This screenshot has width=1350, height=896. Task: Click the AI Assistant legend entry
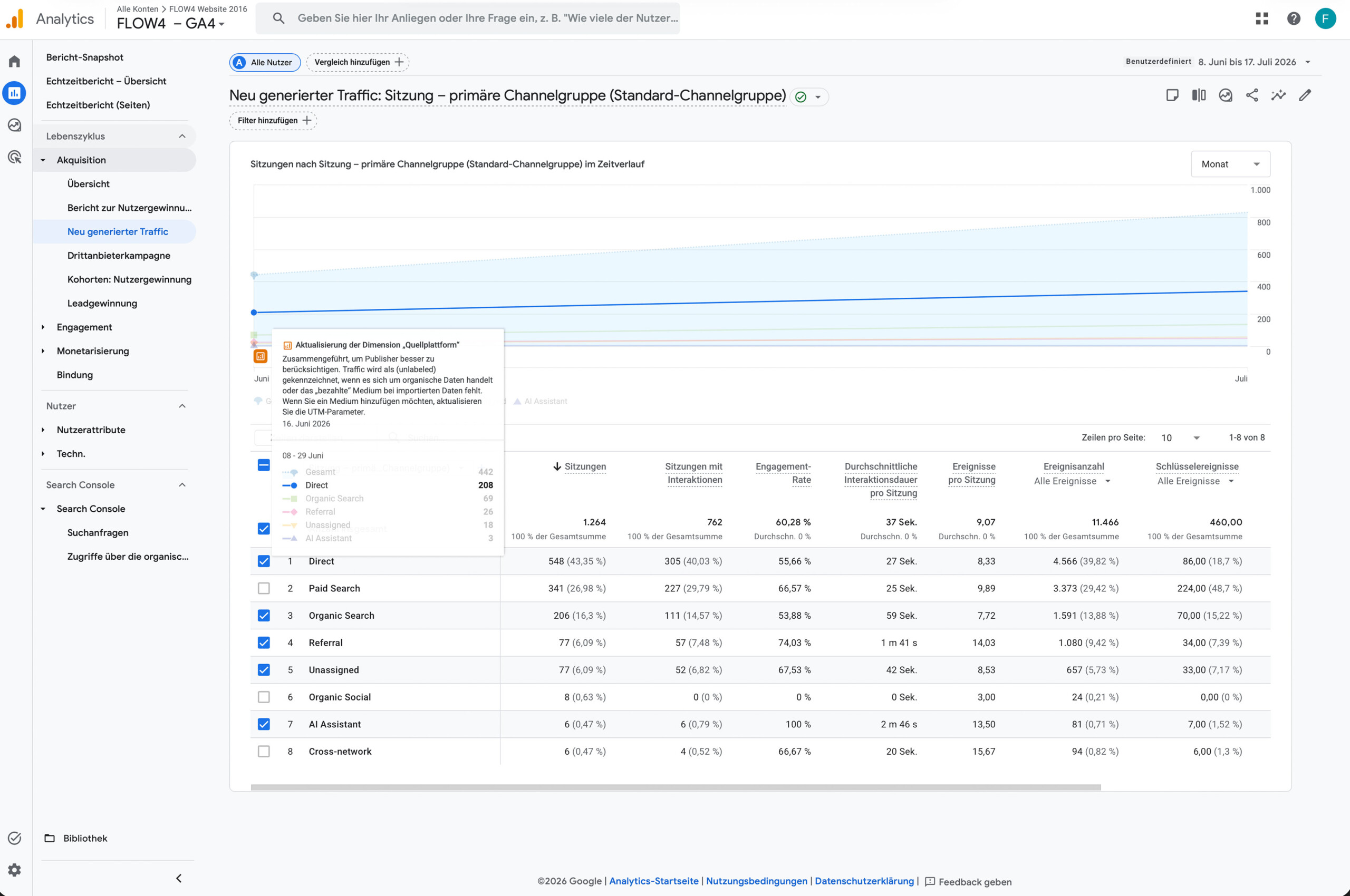(541, 402)
